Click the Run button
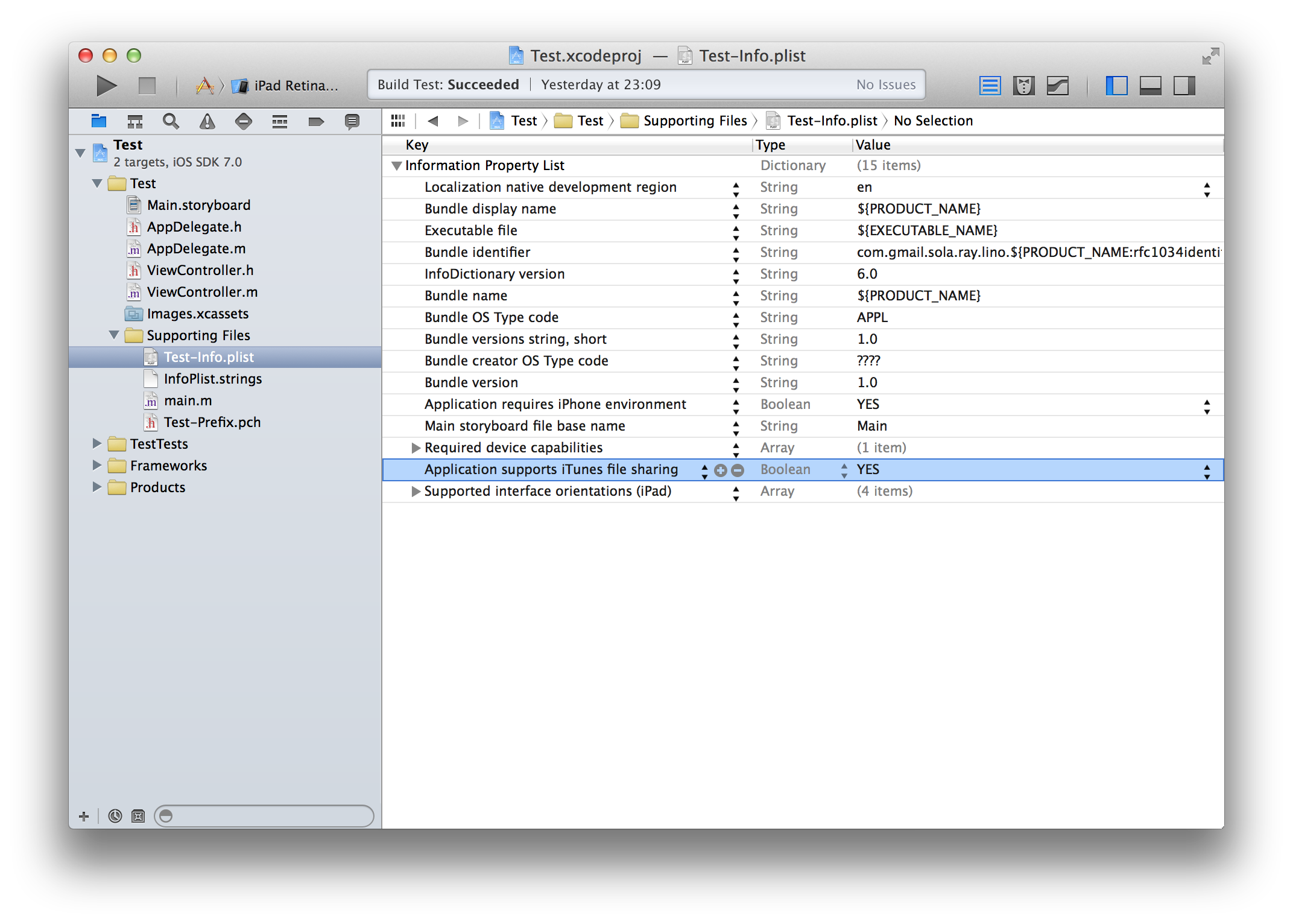Viewport: 1293px width, 924px height. click(106, 85)
